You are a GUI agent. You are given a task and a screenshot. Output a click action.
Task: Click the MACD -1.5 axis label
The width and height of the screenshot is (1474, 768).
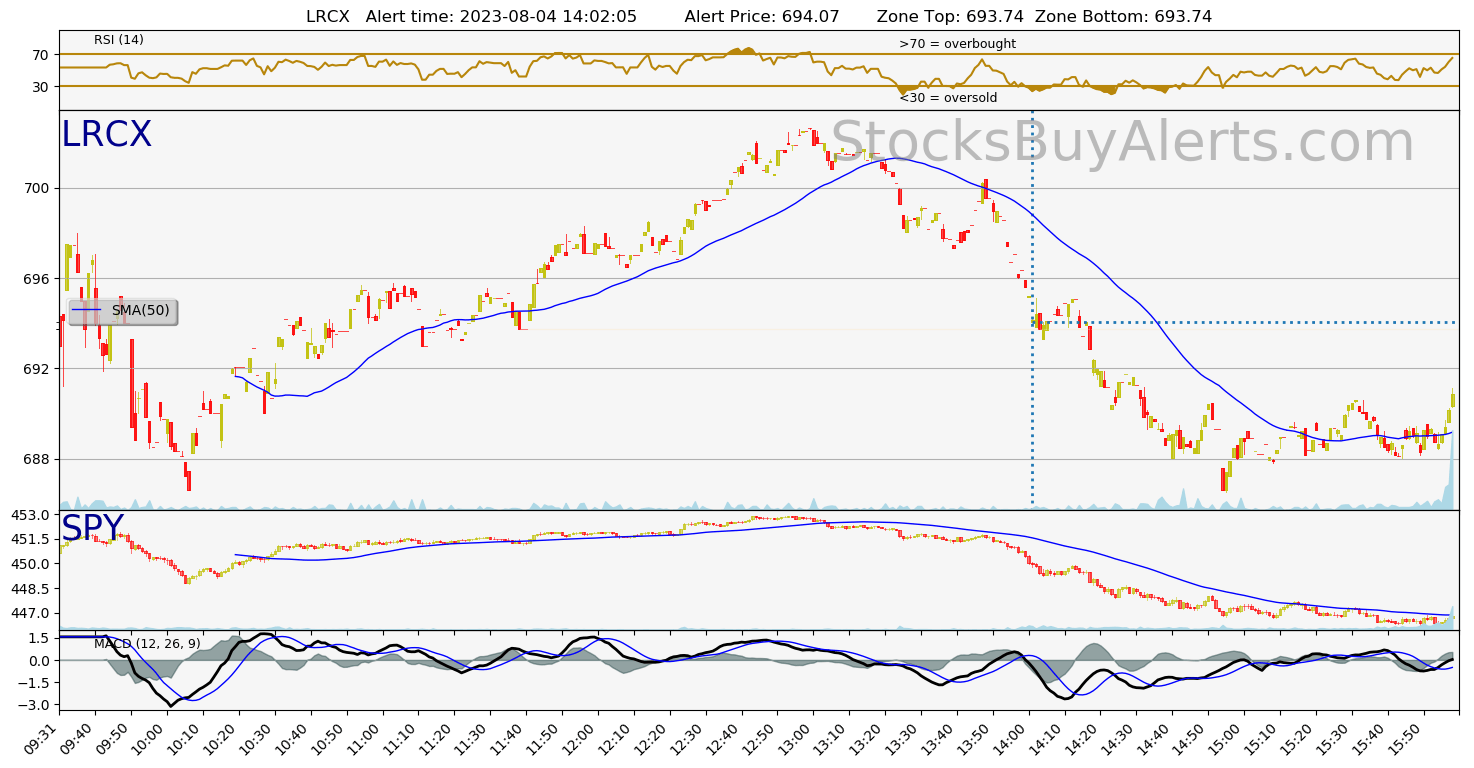(35, 683)
